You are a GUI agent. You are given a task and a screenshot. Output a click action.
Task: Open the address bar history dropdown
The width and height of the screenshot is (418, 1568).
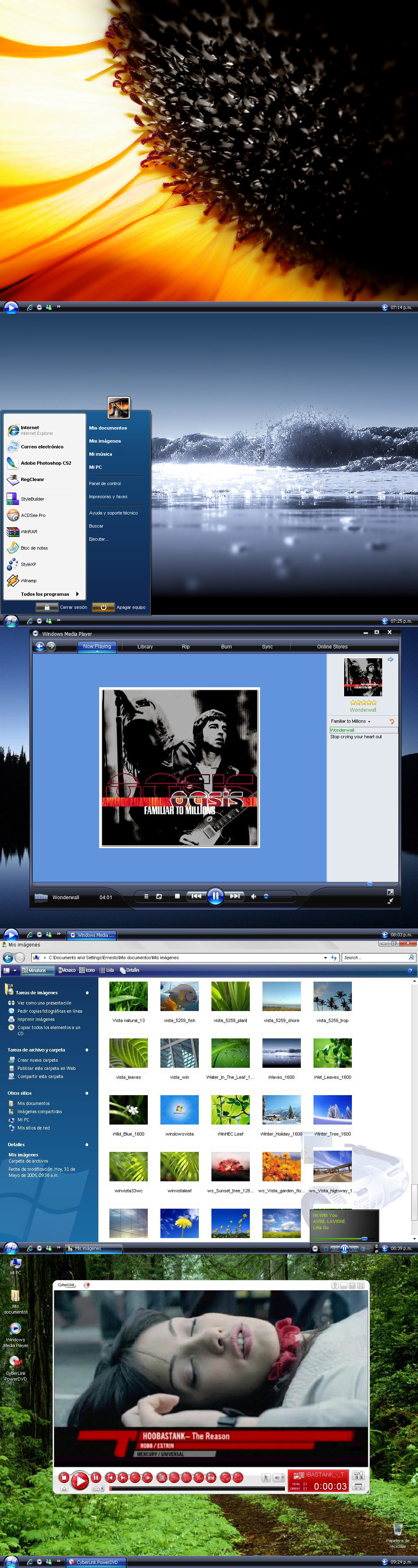point(325,958)
